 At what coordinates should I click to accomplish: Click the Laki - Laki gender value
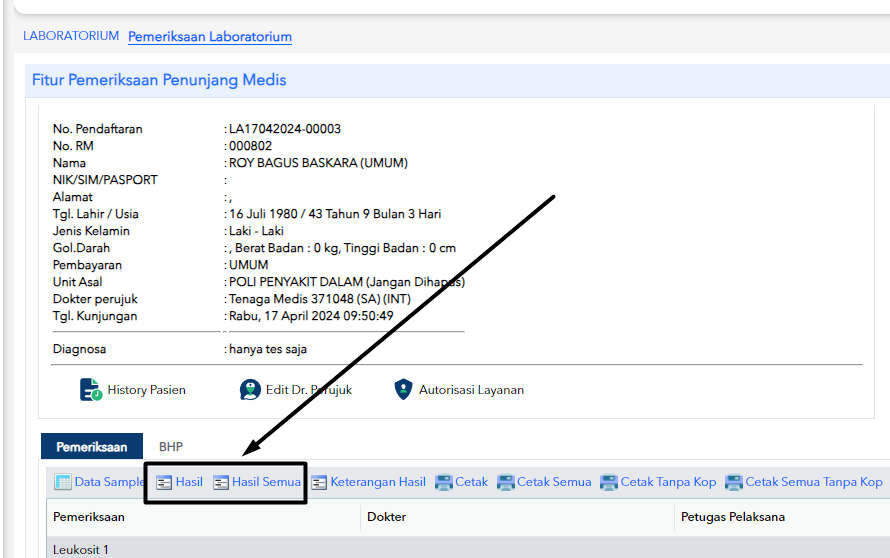(x=257, y=231)
